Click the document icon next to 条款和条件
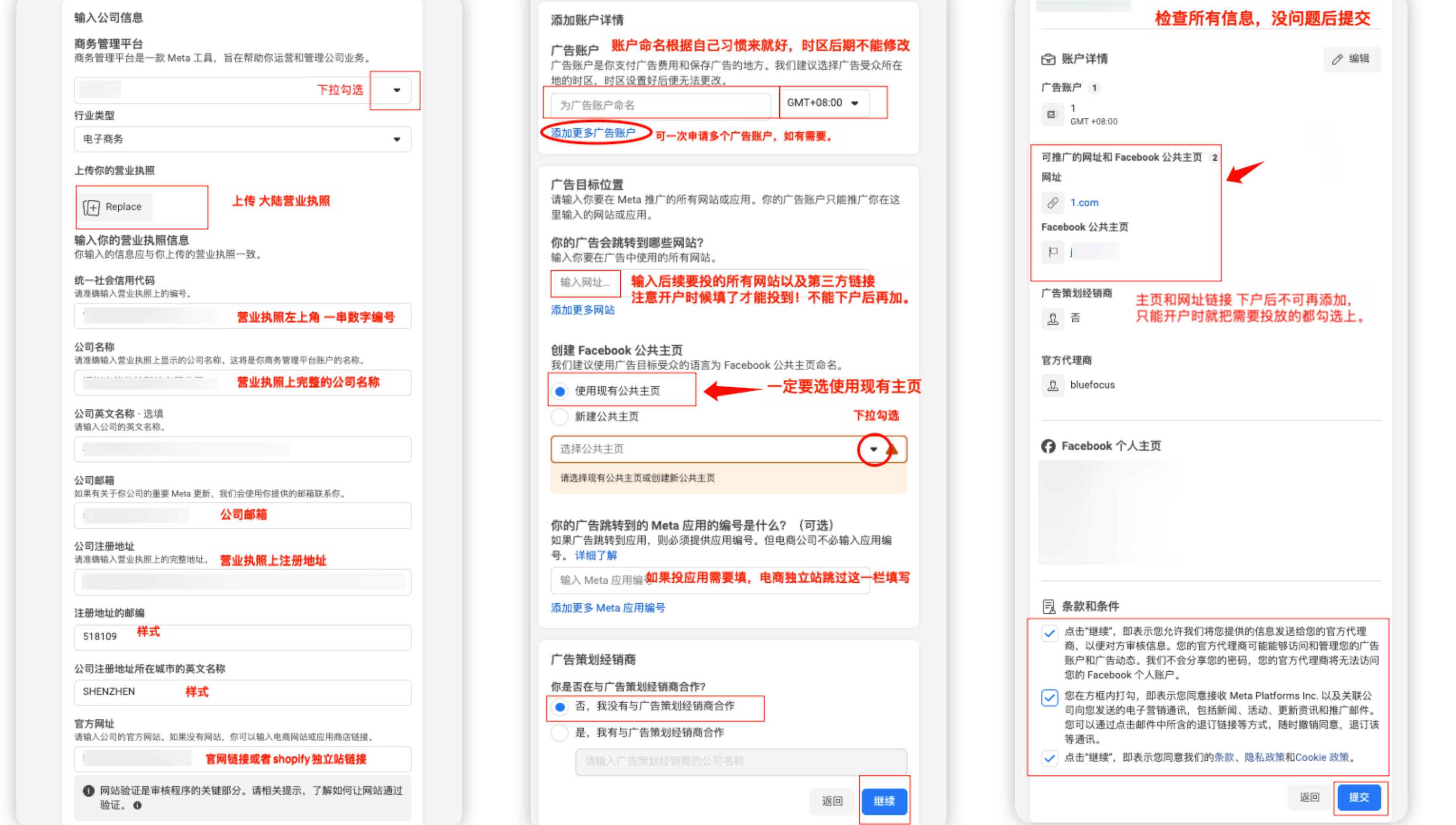The width and height of the screenshot is (1456, 825). tap(1049, 606)
